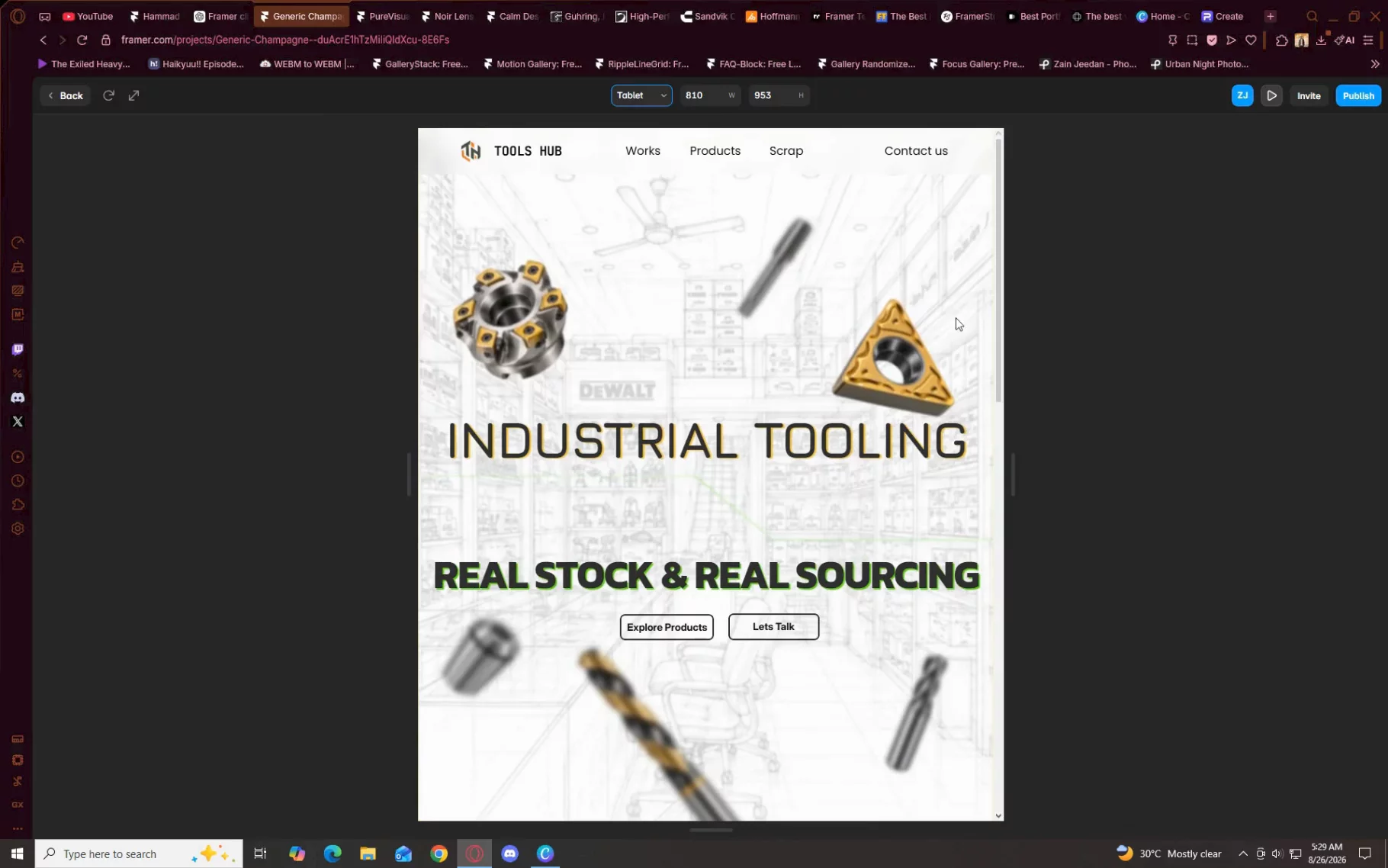Click the address bar URL

point(284,40)
